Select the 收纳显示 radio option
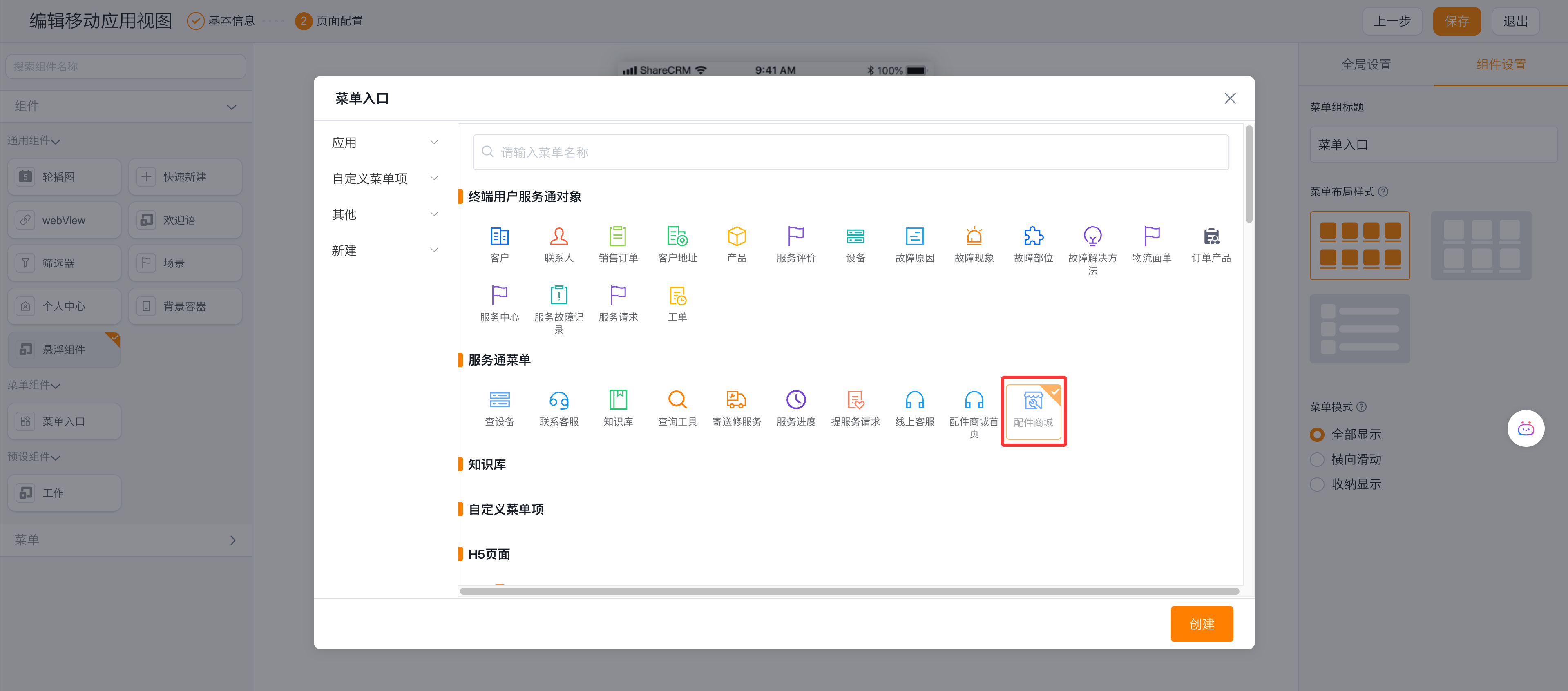 pos(1317,484)
